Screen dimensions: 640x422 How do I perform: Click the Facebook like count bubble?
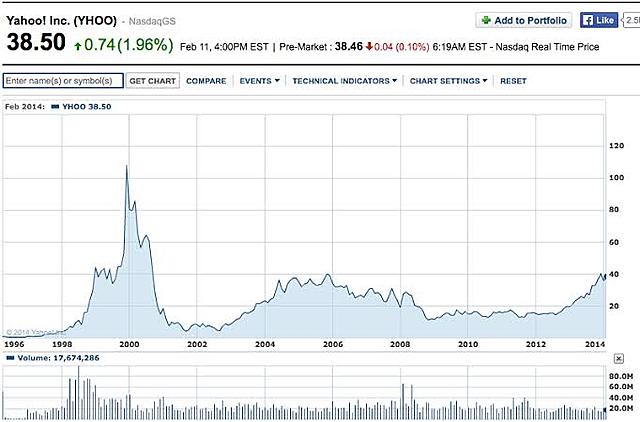(631, 20)
